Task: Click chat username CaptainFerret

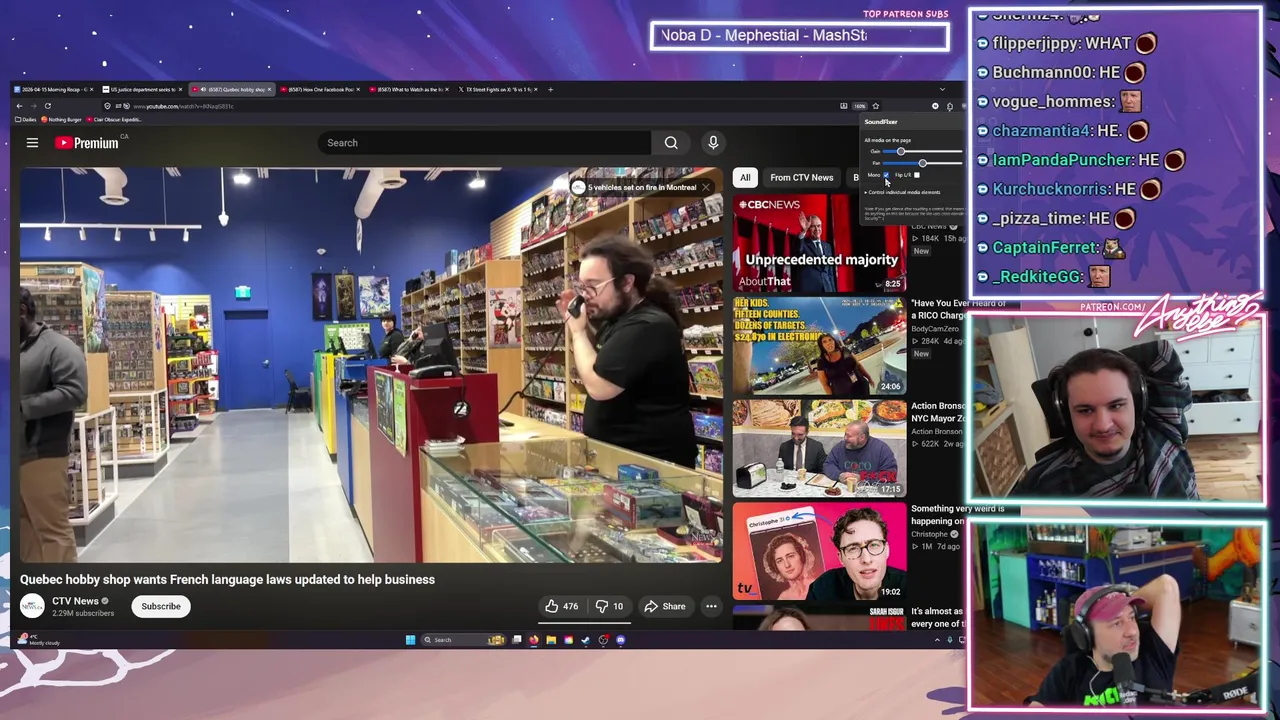Action: point(1044,247)
